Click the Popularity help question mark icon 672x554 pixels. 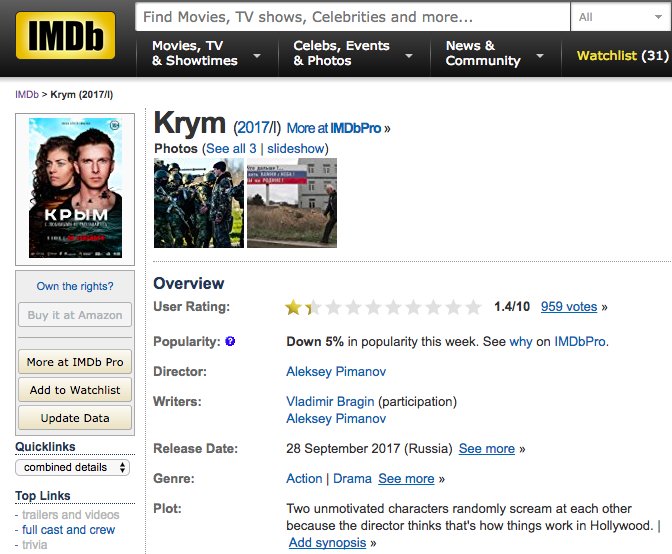(230, 341)
